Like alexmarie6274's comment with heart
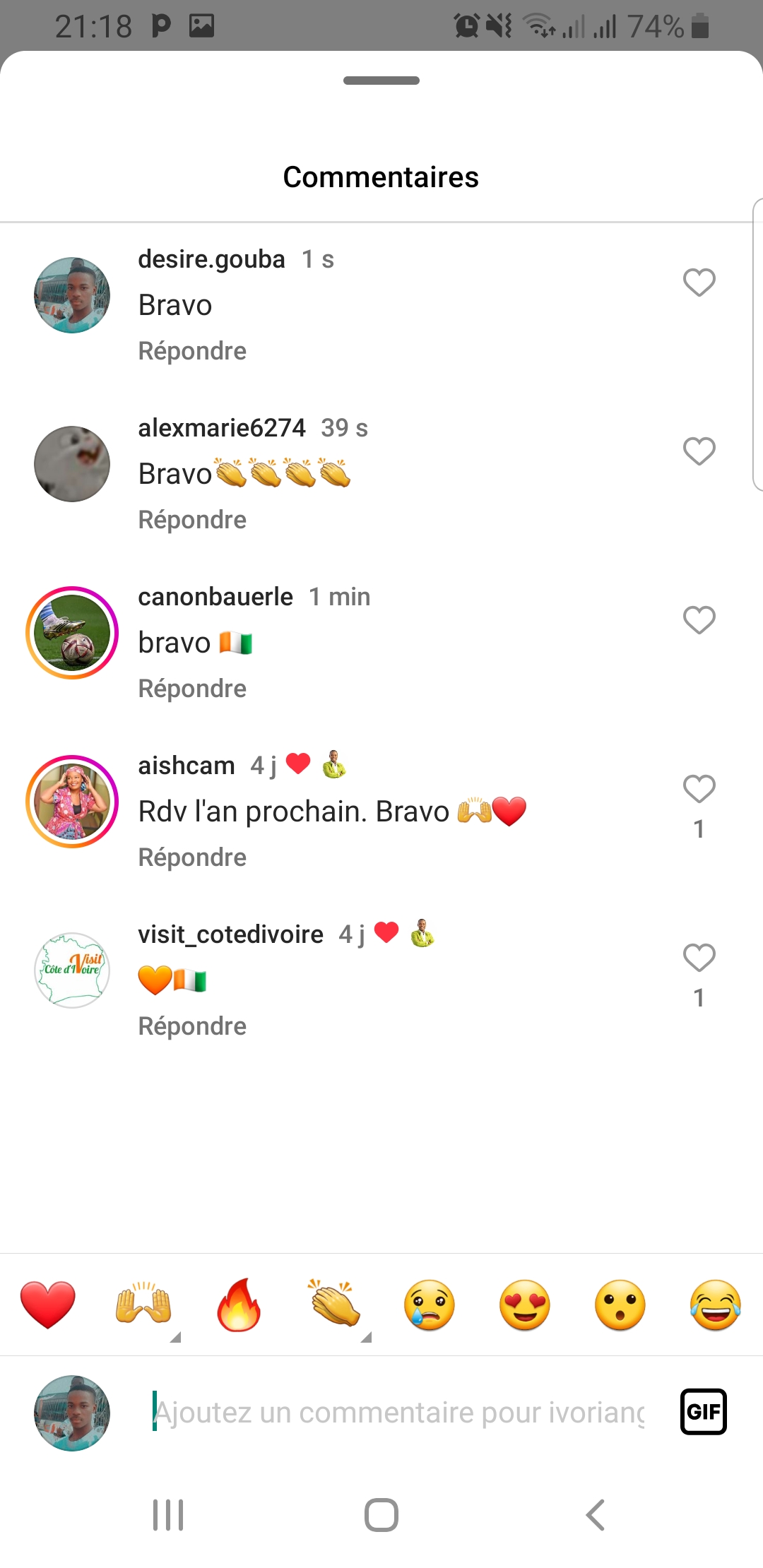763x1568 pixels. 699,451
